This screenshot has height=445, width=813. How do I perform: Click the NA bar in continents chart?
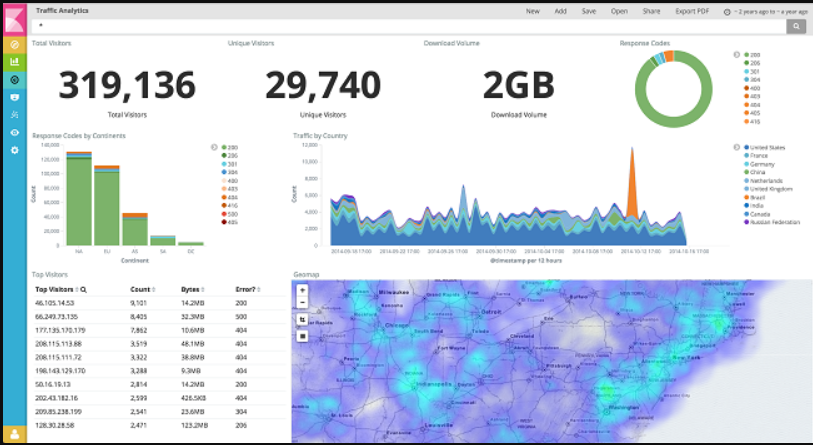click(x=79, y=199)
